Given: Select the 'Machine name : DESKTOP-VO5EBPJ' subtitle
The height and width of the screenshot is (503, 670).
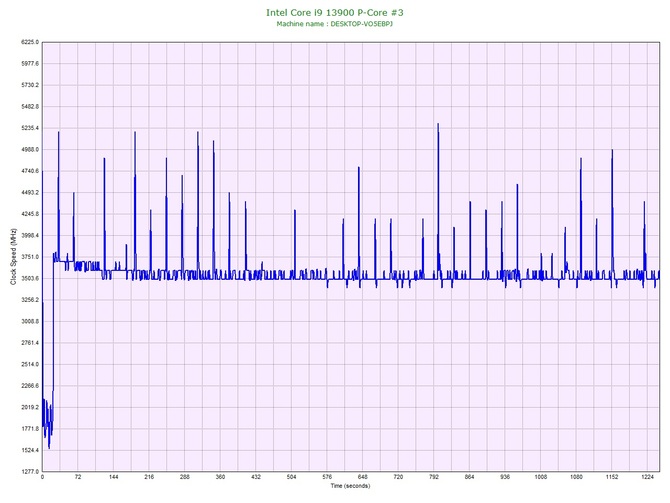Looking at the screenshot, I should click(x=335, y=24).
